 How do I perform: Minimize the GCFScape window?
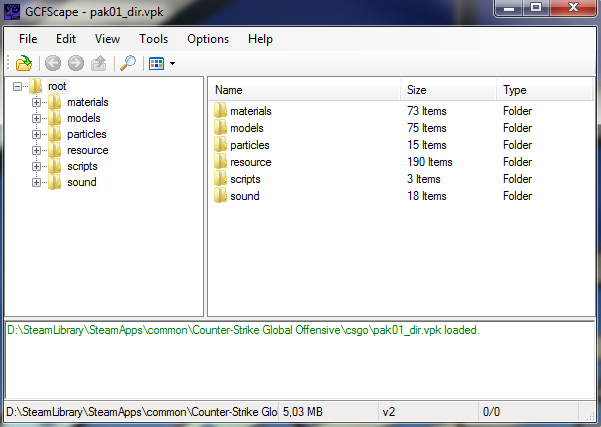[x=509, y=8]
